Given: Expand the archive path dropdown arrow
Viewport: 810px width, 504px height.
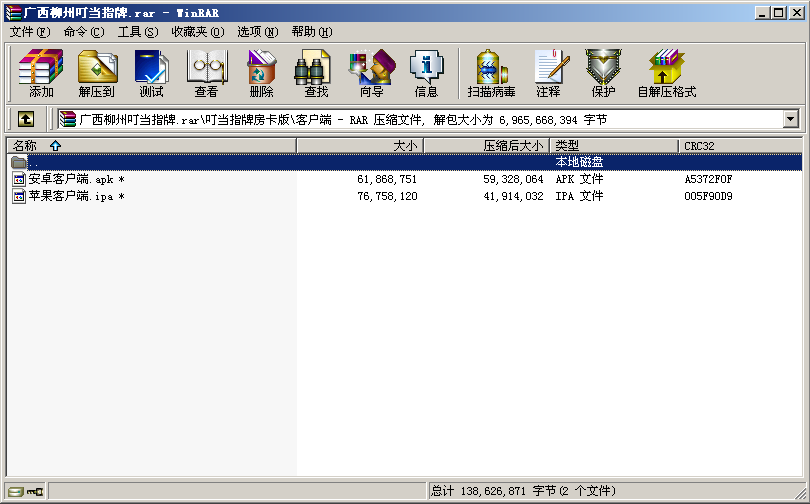Looking at the screenshot, I should [x=791, y=119].
